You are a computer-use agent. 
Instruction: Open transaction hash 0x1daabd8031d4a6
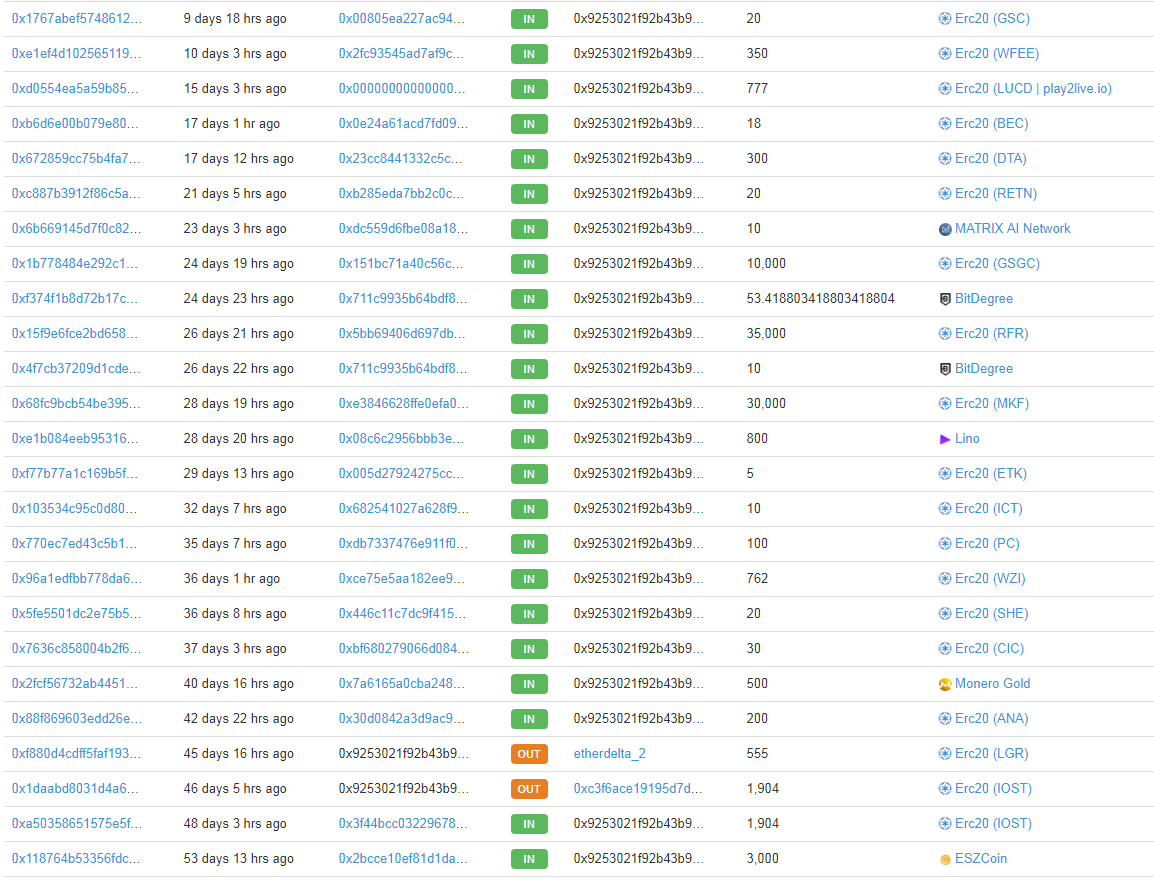(74, 788)
